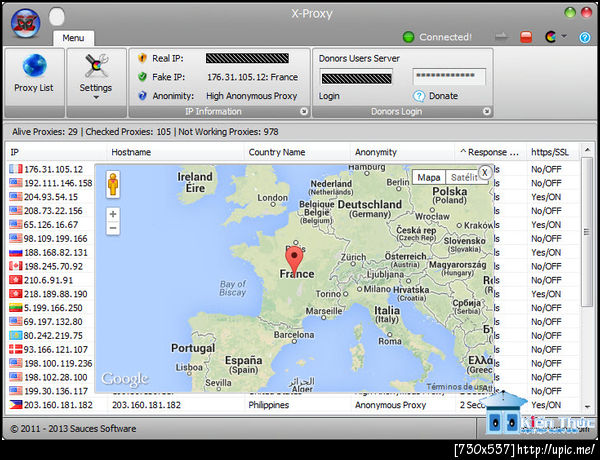The image size is (600, 460).
Task: Switch to the Menu ribbon tab
Action: pyautogui.click(x=73, y=38)
